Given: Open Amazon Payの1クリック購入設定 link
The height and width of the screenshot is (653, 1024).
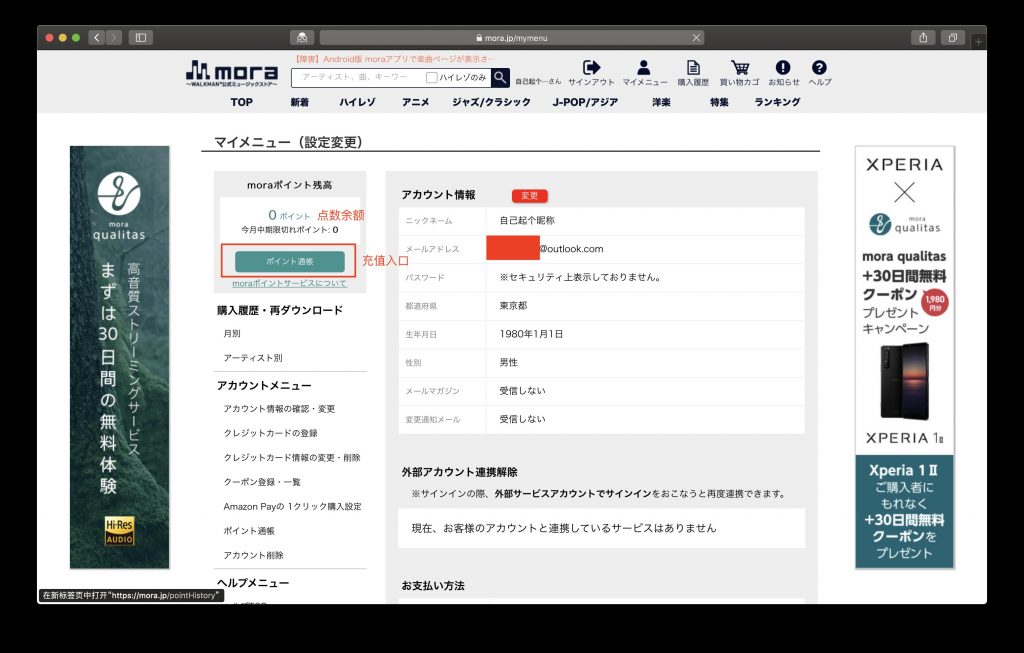Looking at the screenshot, I should click(292, 506).
